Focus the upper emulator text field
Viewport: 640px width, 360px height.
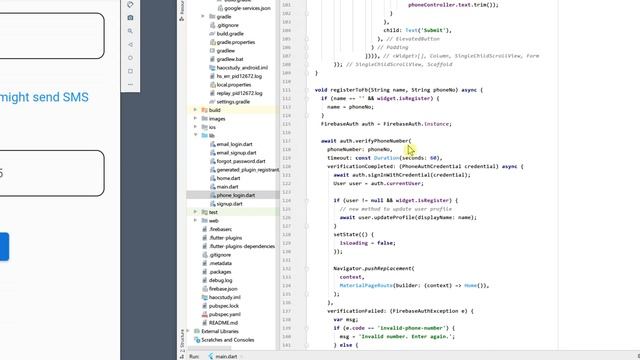coord(52,36)
